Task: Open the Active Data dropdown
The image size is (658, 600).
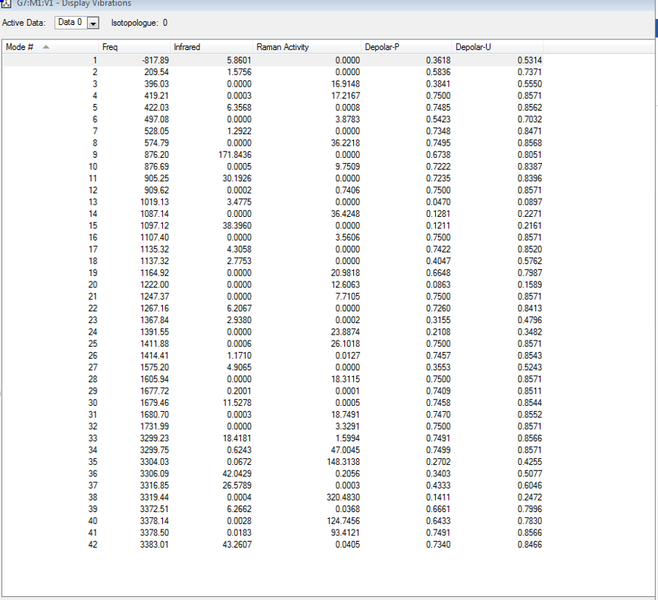Action: click(x=93, y=23)
